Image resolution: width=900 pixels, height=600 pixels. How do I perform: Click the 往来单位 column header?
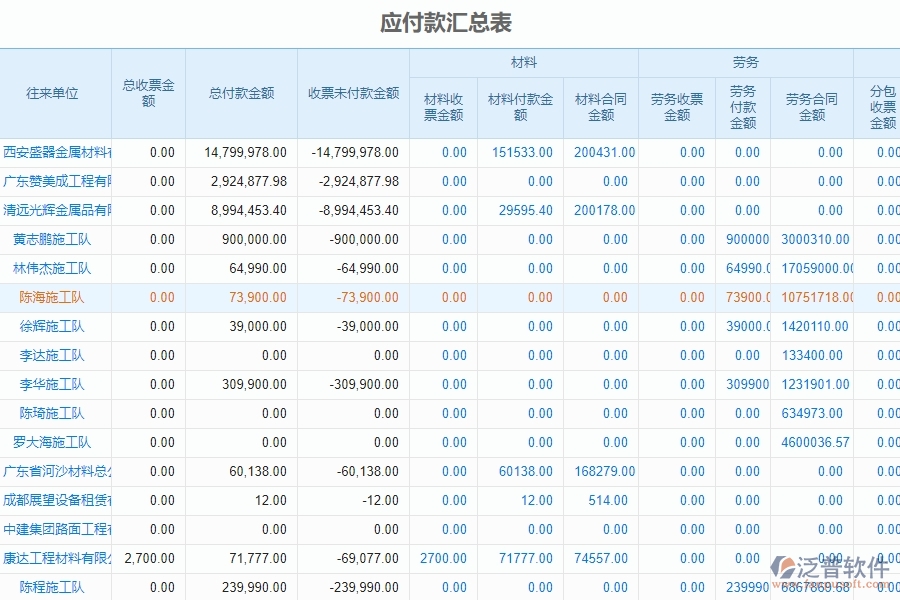[55, 94]
